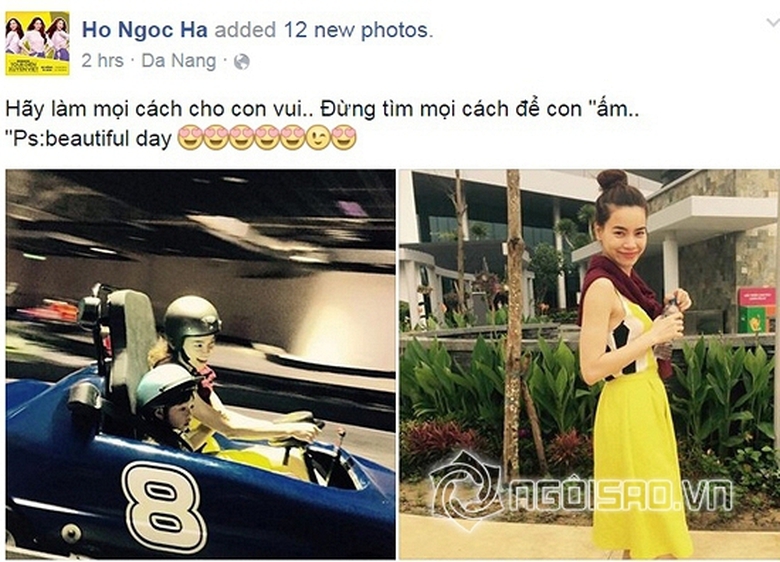This screenshot has width=780, height=562.
Task: Click the caption line starting 'Hãy làm mọi cách'
Action: tap(322, 109)
